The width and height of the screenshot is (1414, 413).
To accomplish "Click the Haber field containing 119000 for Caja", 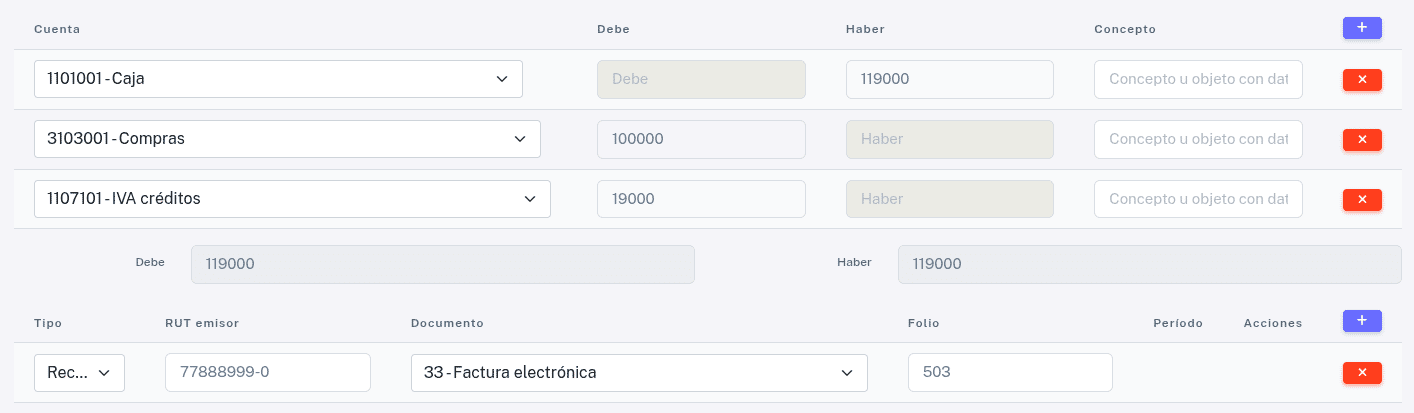I will tap(949, 79).
